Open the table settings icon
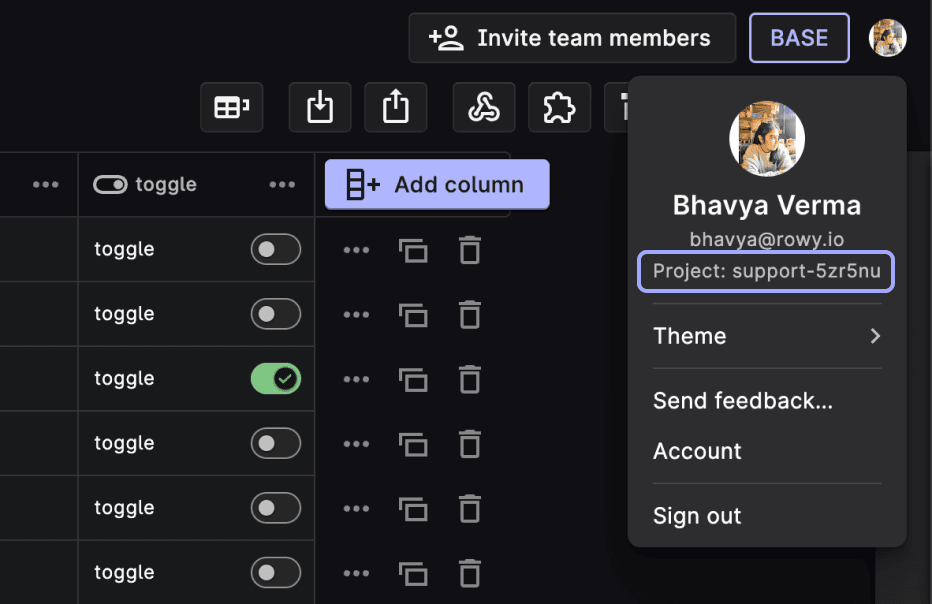 point(232,107)
